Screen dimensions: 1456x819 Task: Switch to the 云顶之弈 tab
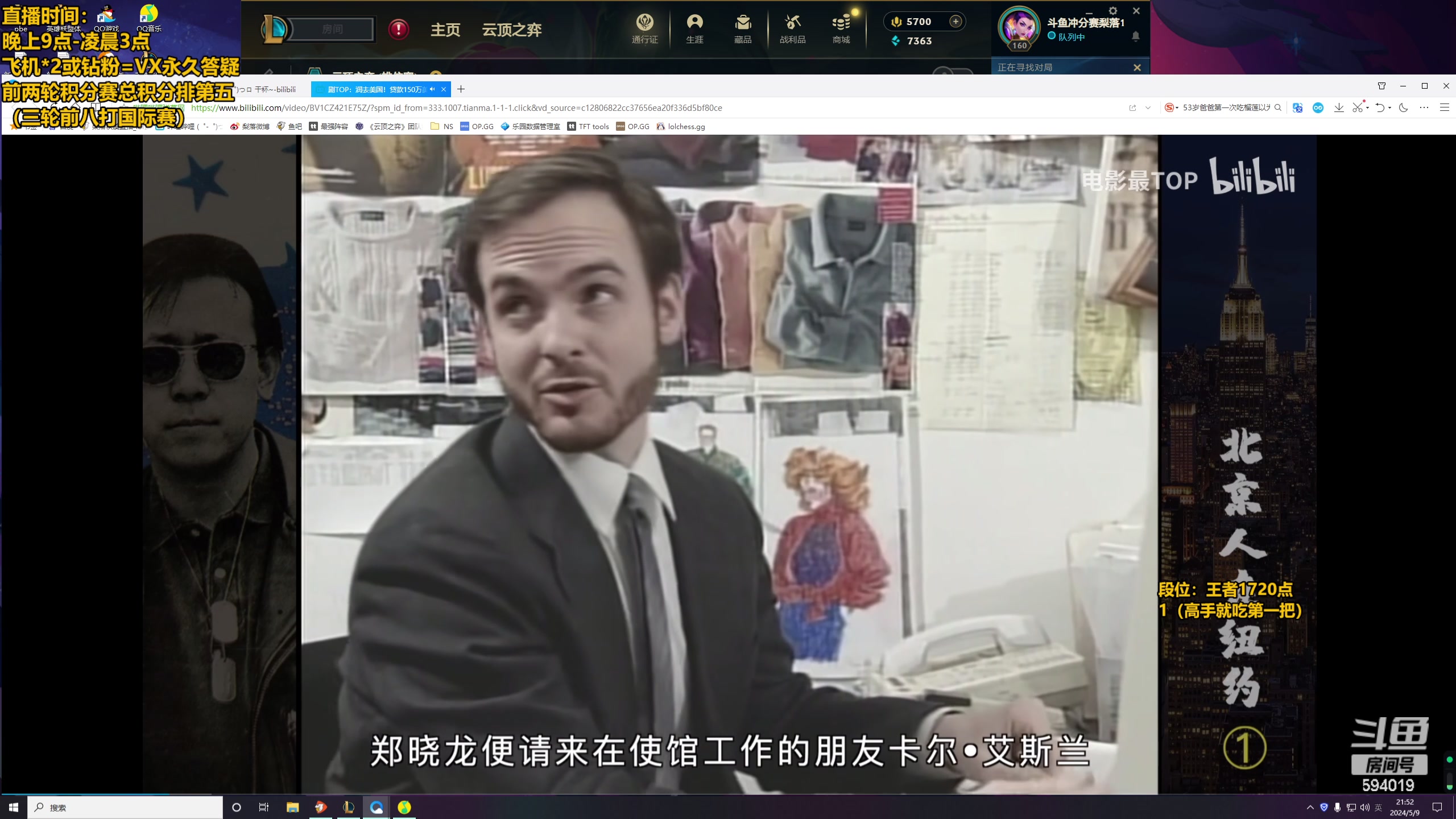(x=512, y=30)
